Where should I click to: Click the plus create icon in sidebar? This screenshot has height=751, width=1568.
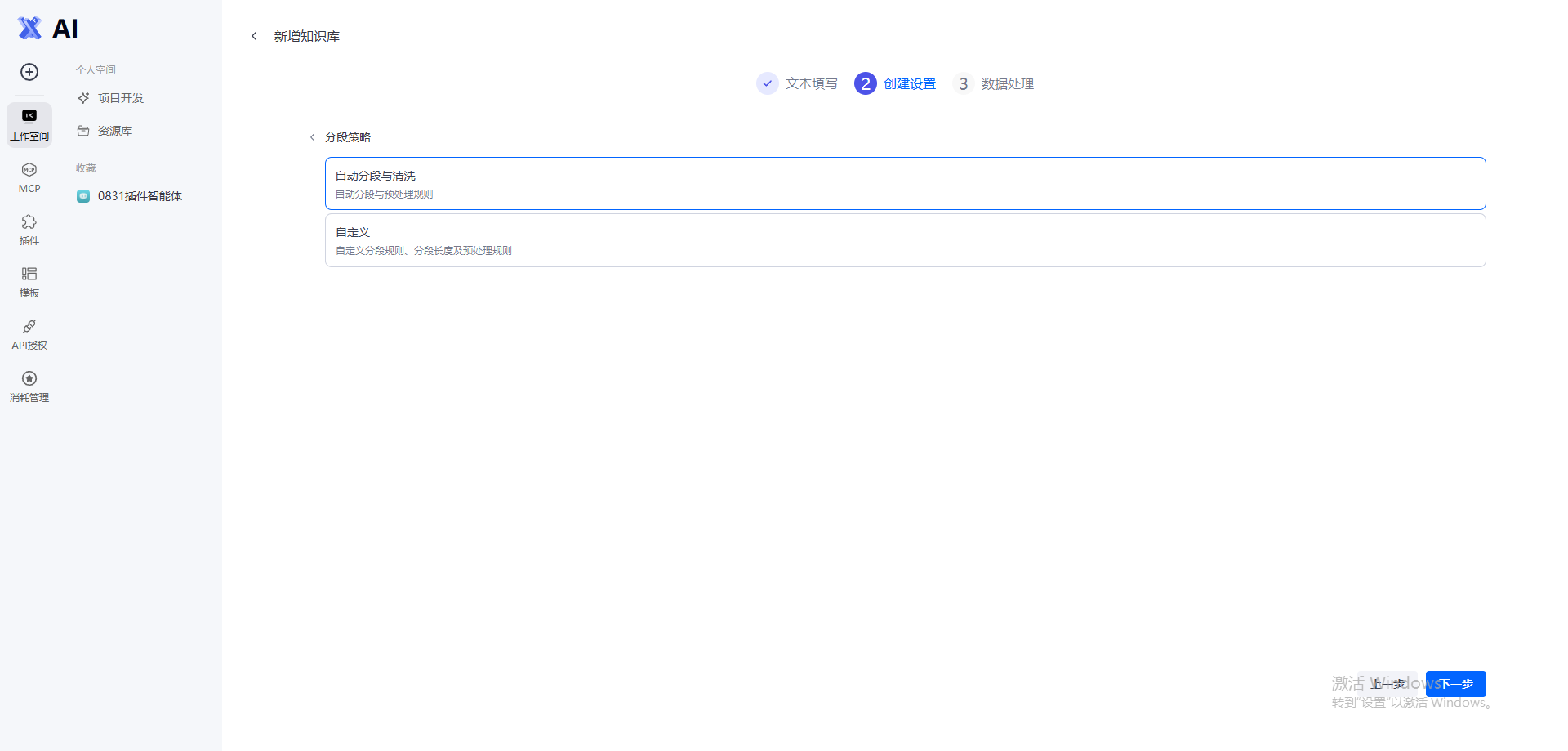[29, 72]
